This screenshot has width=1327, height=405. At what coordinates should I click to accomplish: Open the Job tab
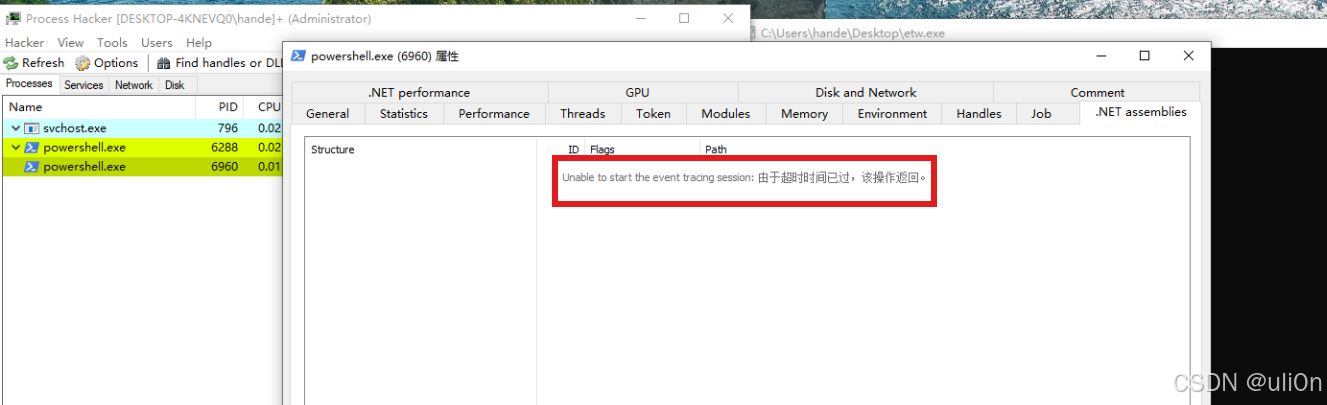(1041, 114)
